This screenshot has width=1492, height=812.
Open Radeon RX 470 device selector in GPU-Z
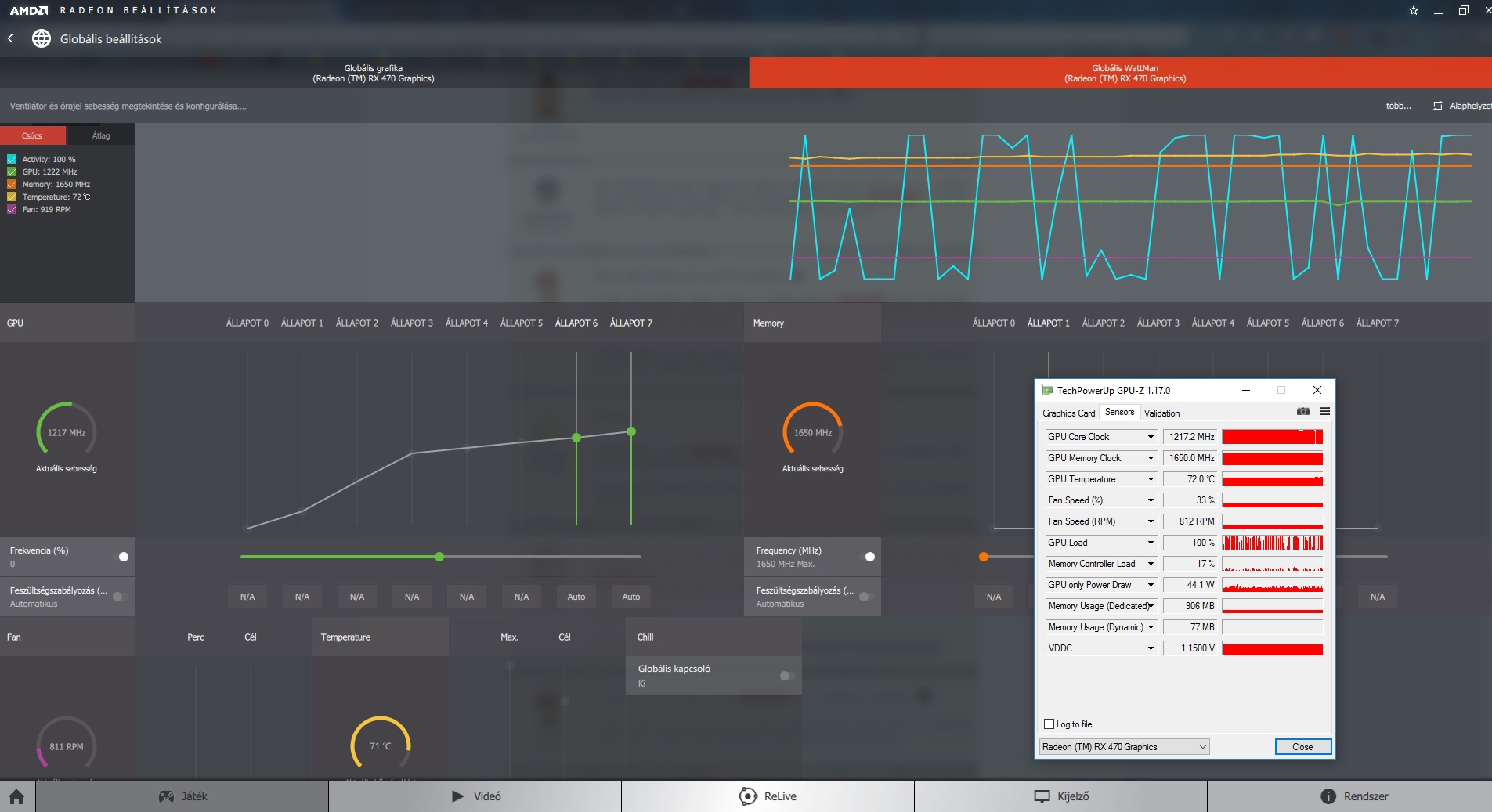pyautogui.click(x=1124, y=747)
